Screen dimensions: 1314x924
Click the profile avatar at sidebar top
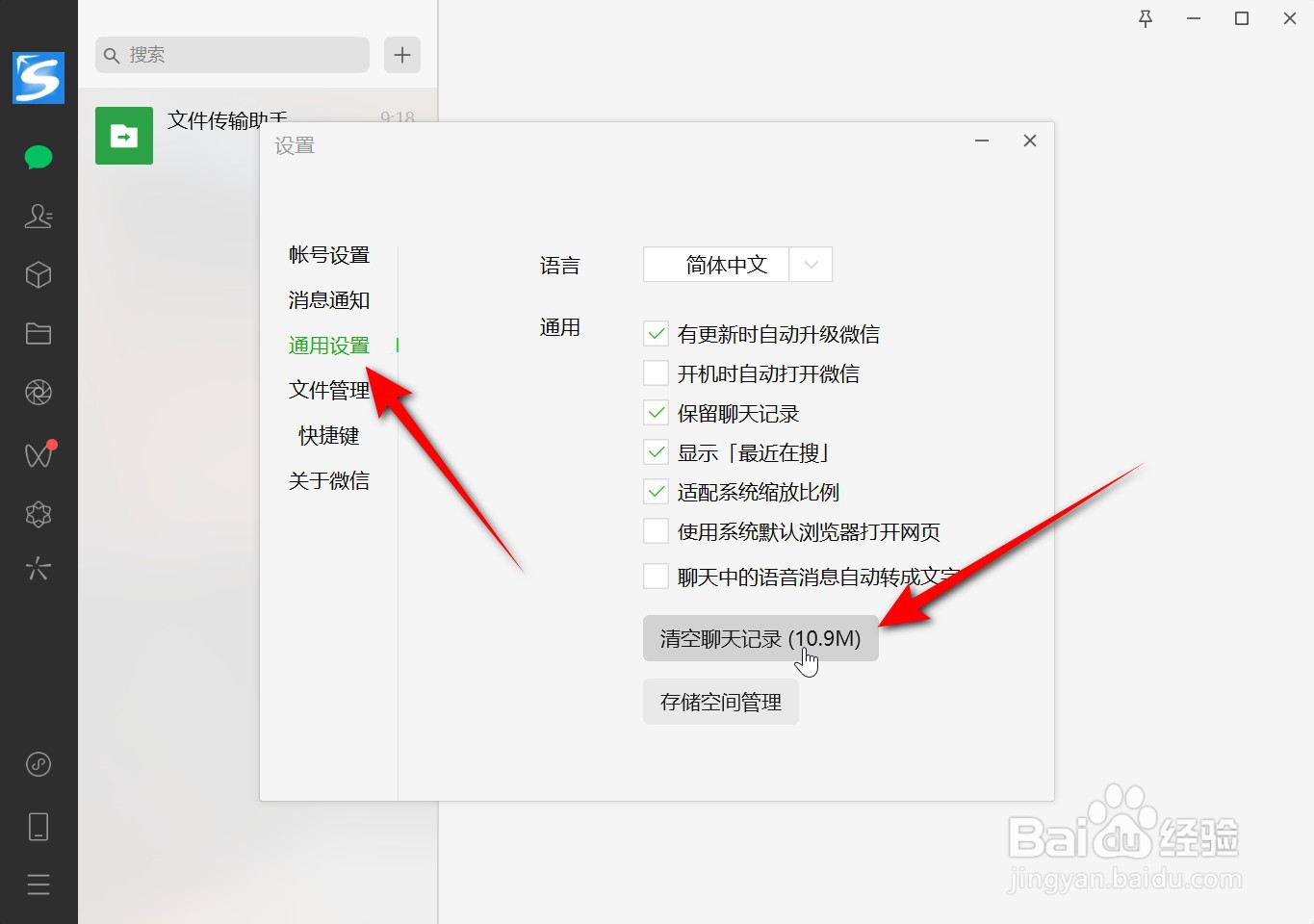tap(39, 78)
